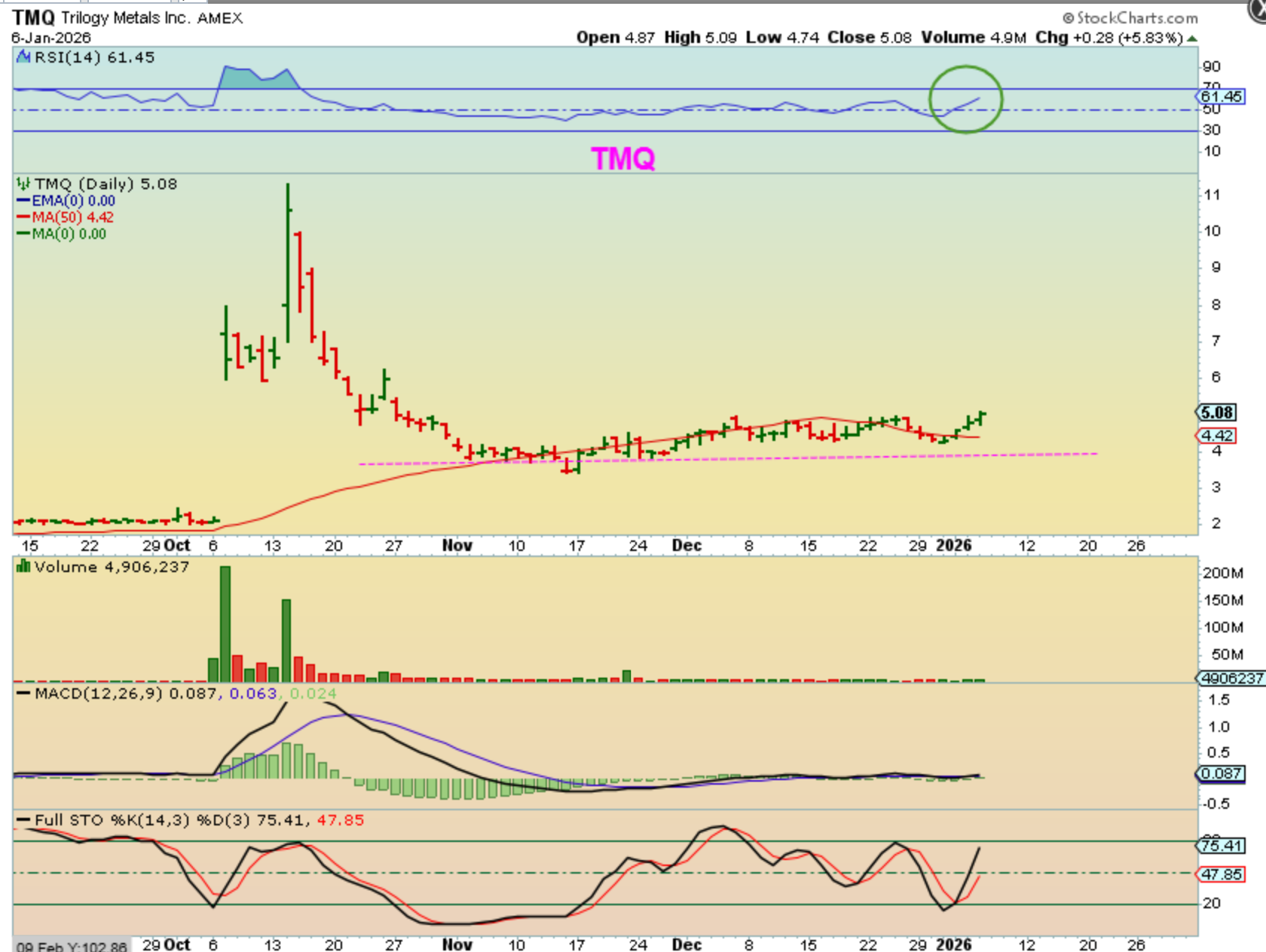1266x952 pixels.
Task: Click the 75.41 tag on the stochastic axis
Action: coord(1221,846)
